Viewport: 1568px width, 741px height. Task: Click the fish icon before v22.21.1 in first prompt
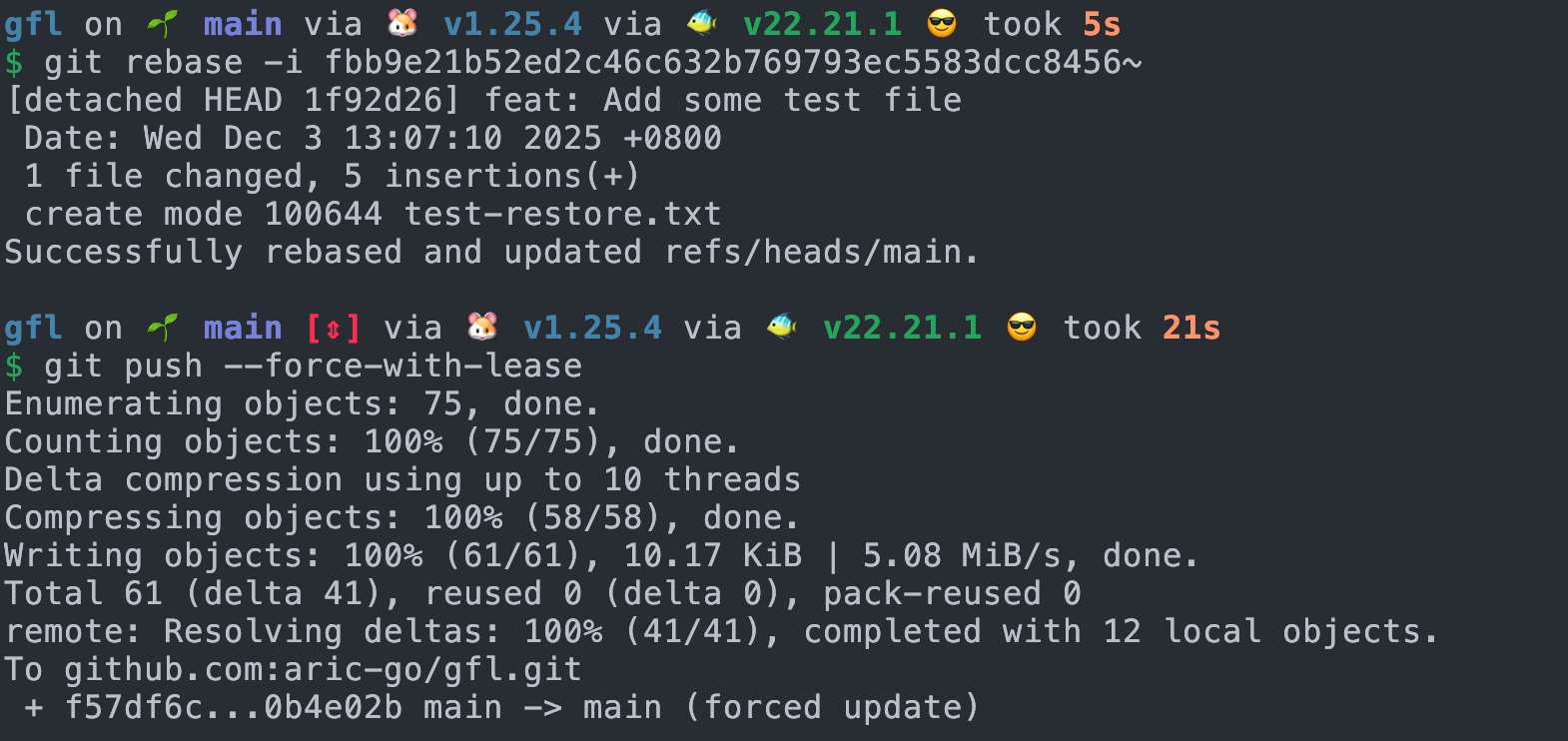702,24
